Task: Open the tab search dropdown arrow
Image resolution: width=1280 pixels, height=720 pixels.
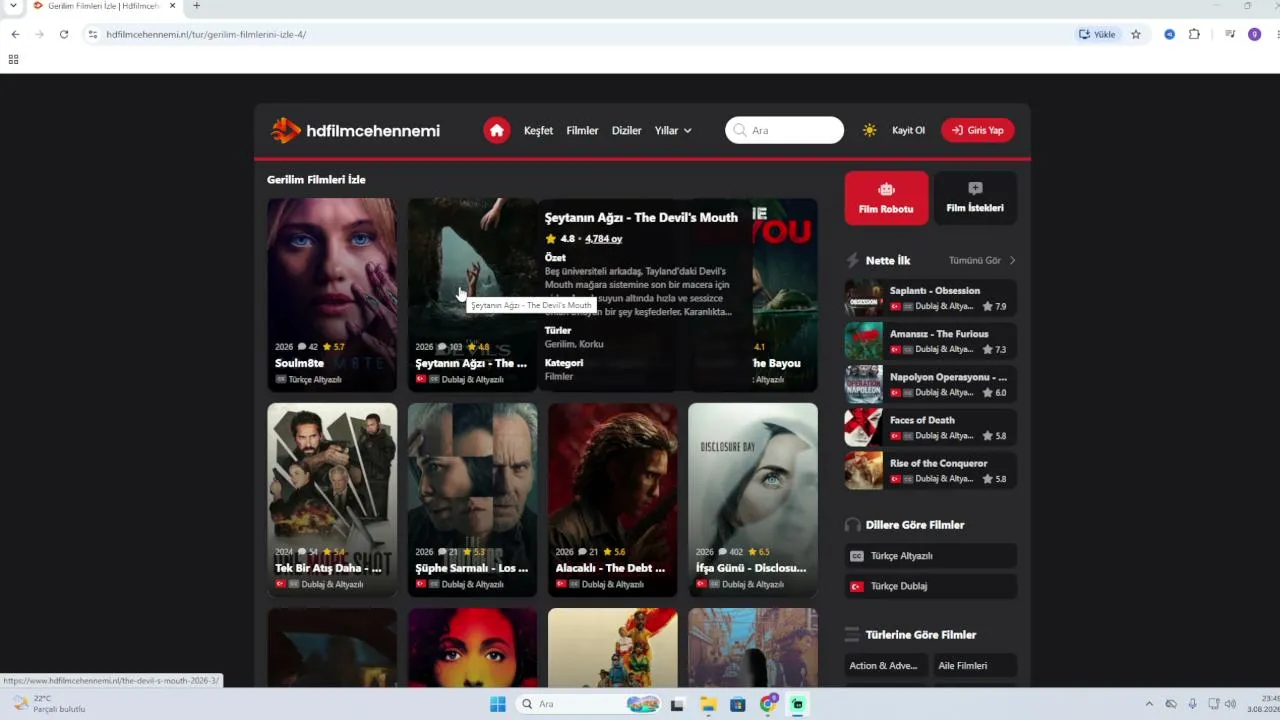Action: 13,6
